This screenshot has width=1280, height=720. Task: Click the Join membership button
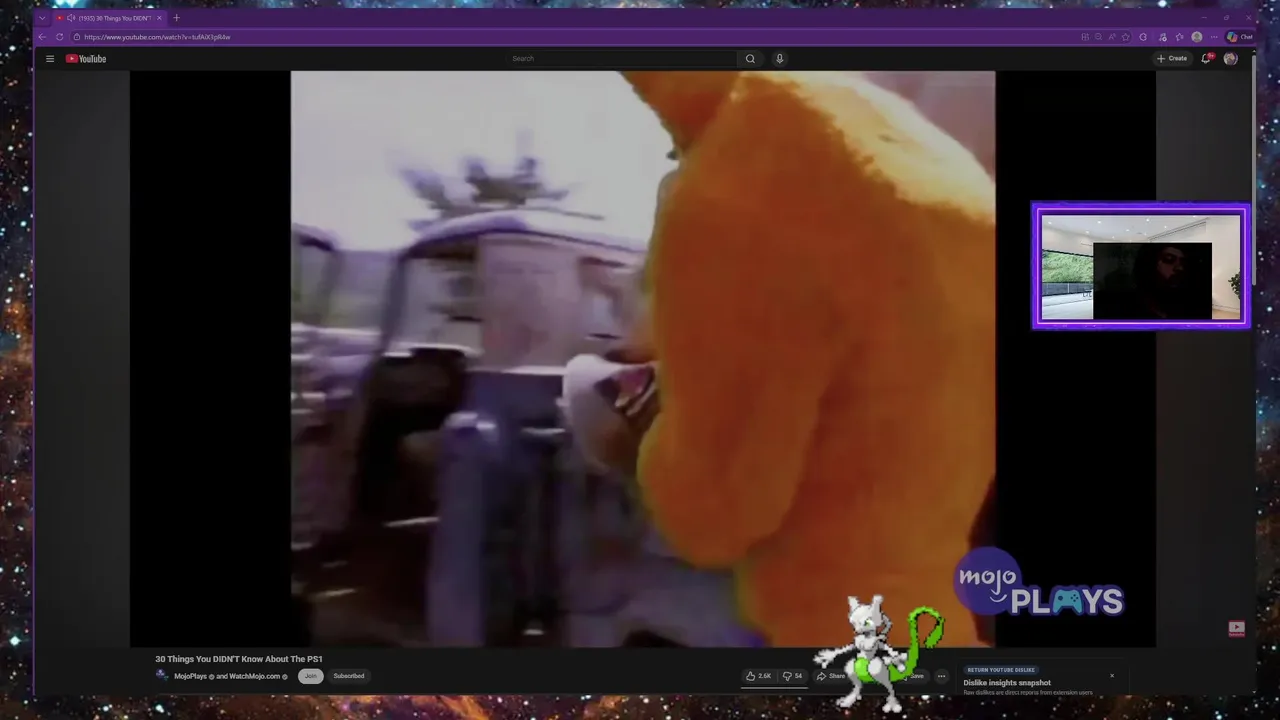[x=311, y=676]
